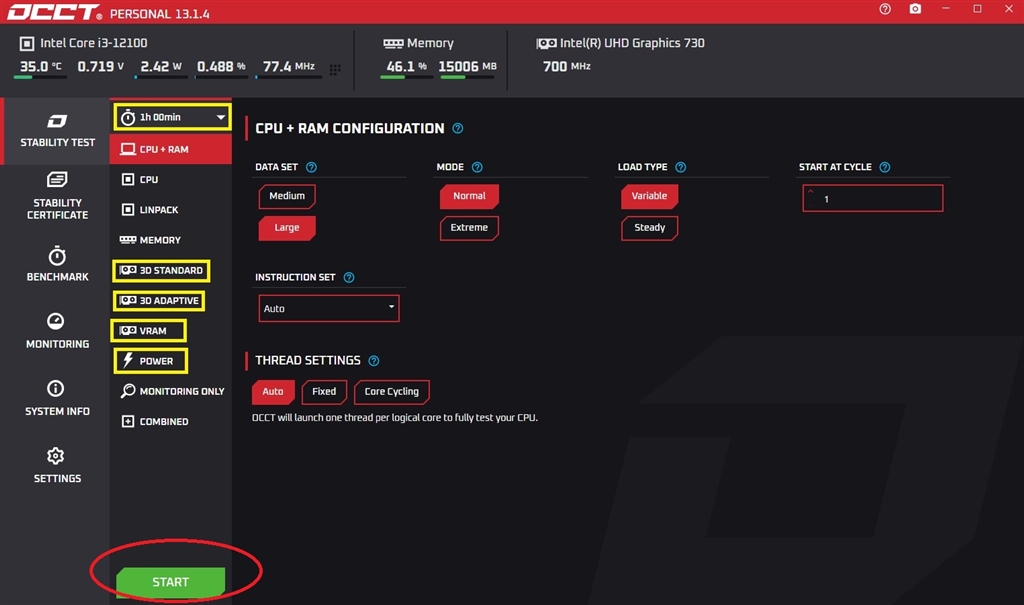Click the grid dots icon next to CPU stats

pos(335,69)
